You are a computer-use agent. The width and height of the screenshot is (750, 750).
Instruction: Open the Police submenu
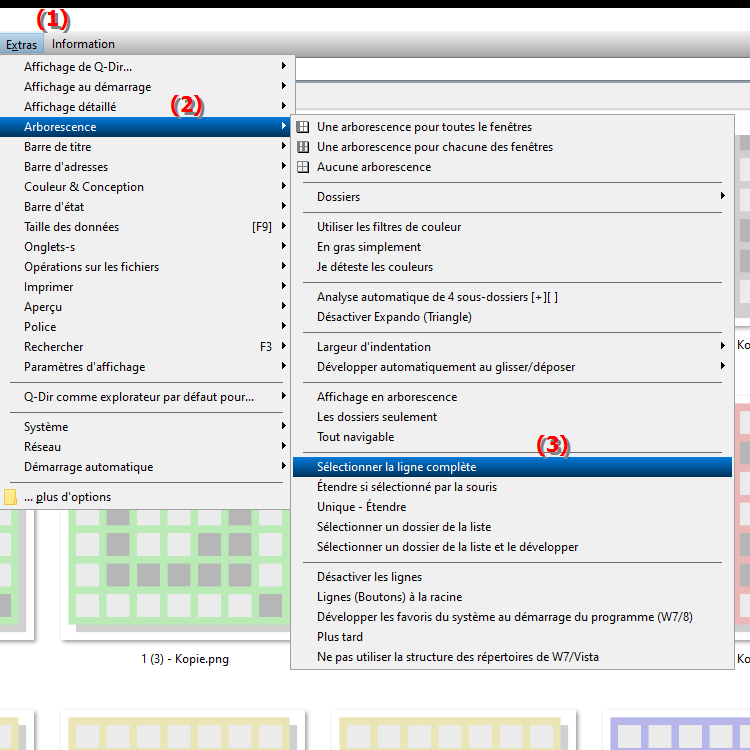click(145, 327)
